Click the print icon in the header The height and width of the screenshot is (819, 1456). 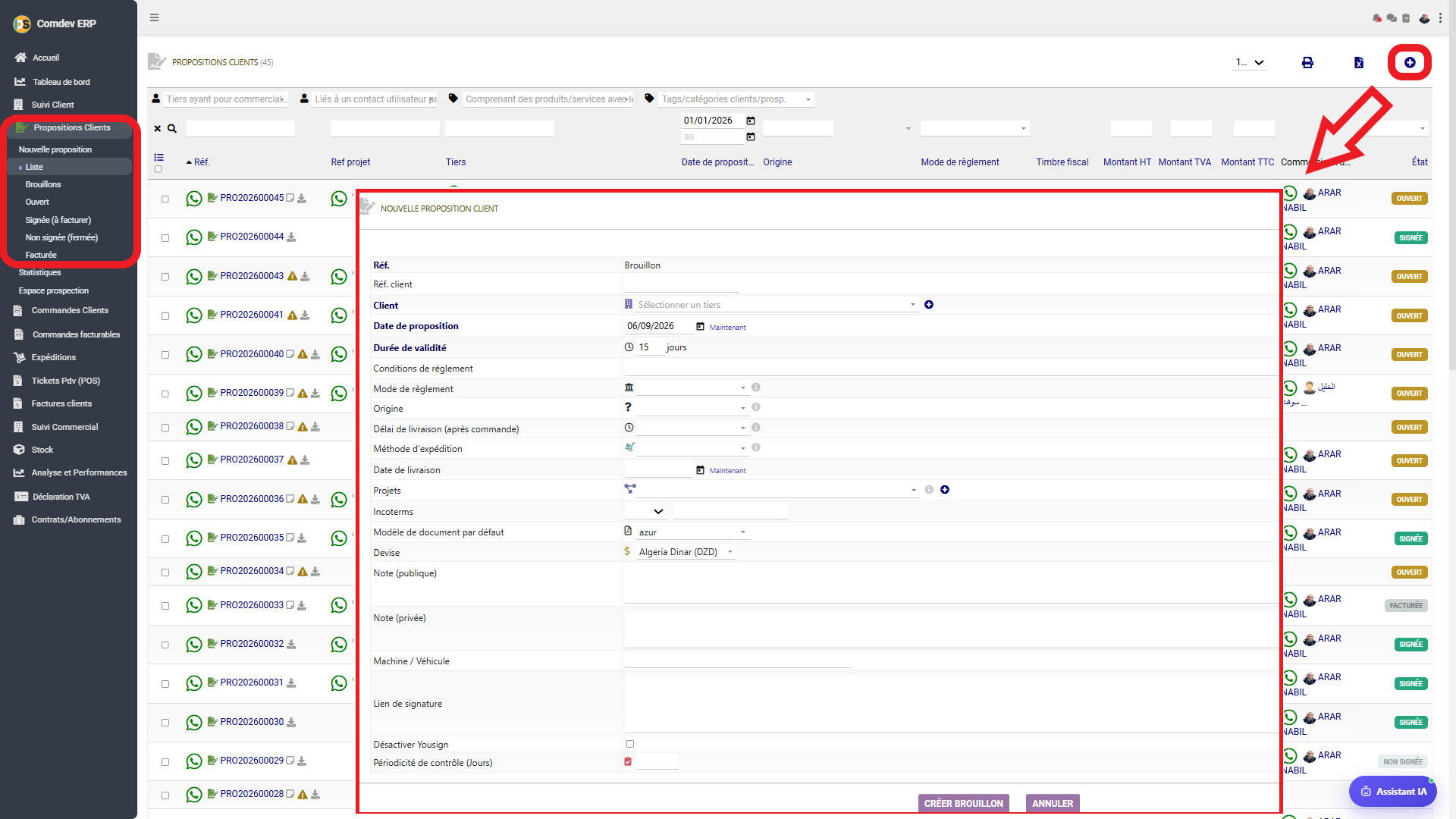(1307, 63)
